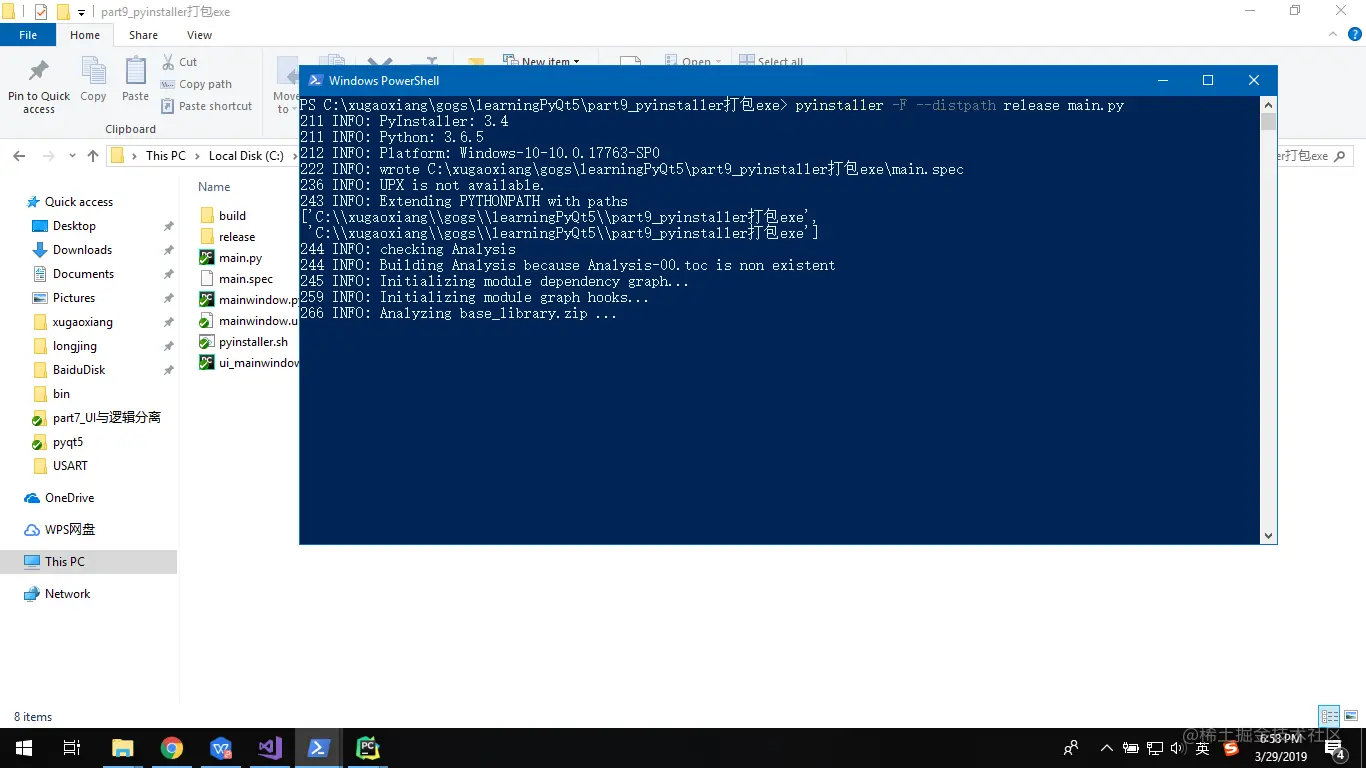1366x768 pixels.
Task: Launch PyCharm from the taskbar
Action: (367, 747)
